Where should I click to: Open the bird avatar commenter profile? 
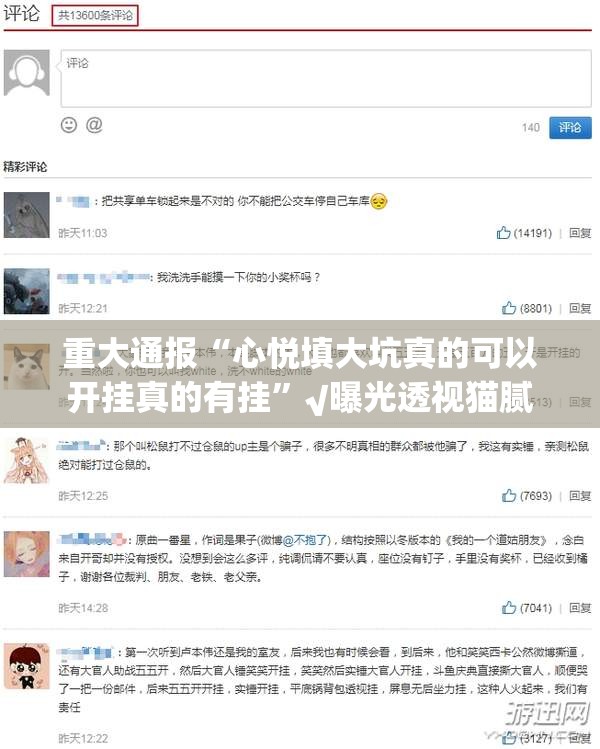27,215
